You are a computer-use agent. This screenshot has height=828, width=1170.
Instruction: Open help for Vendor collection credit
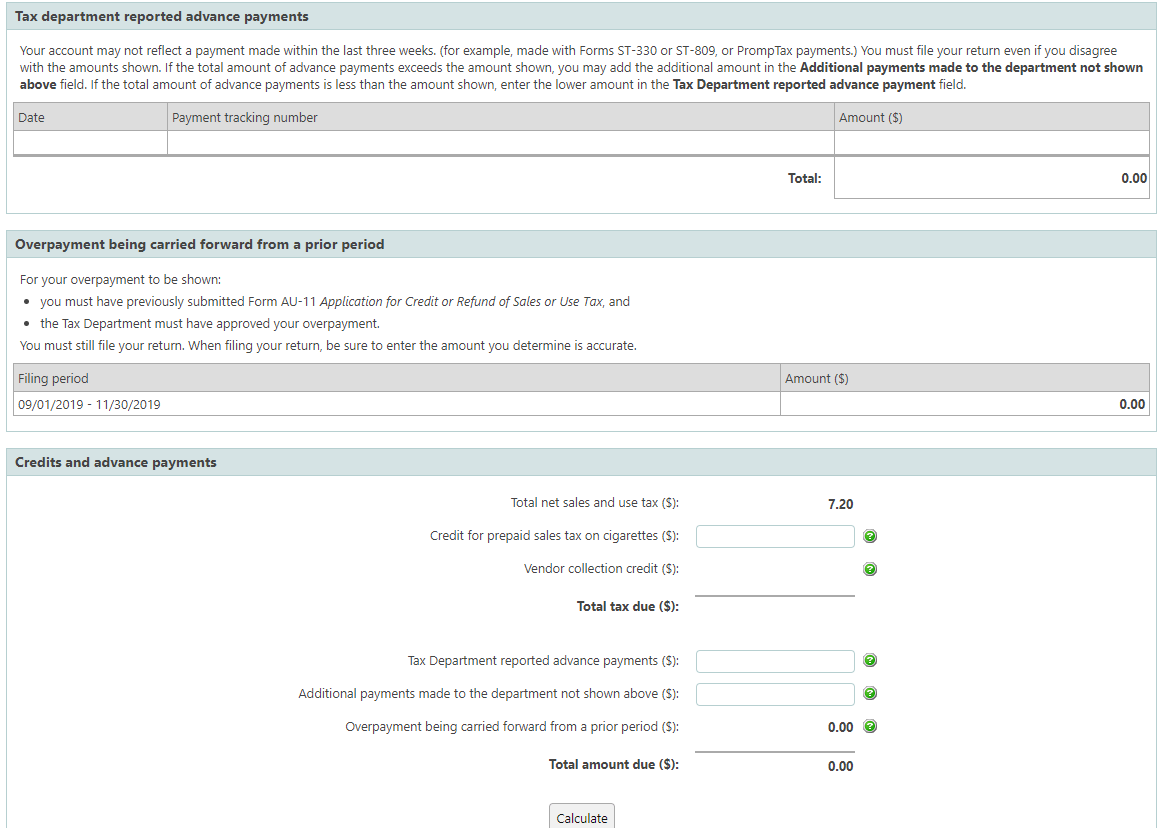(870, 570)
